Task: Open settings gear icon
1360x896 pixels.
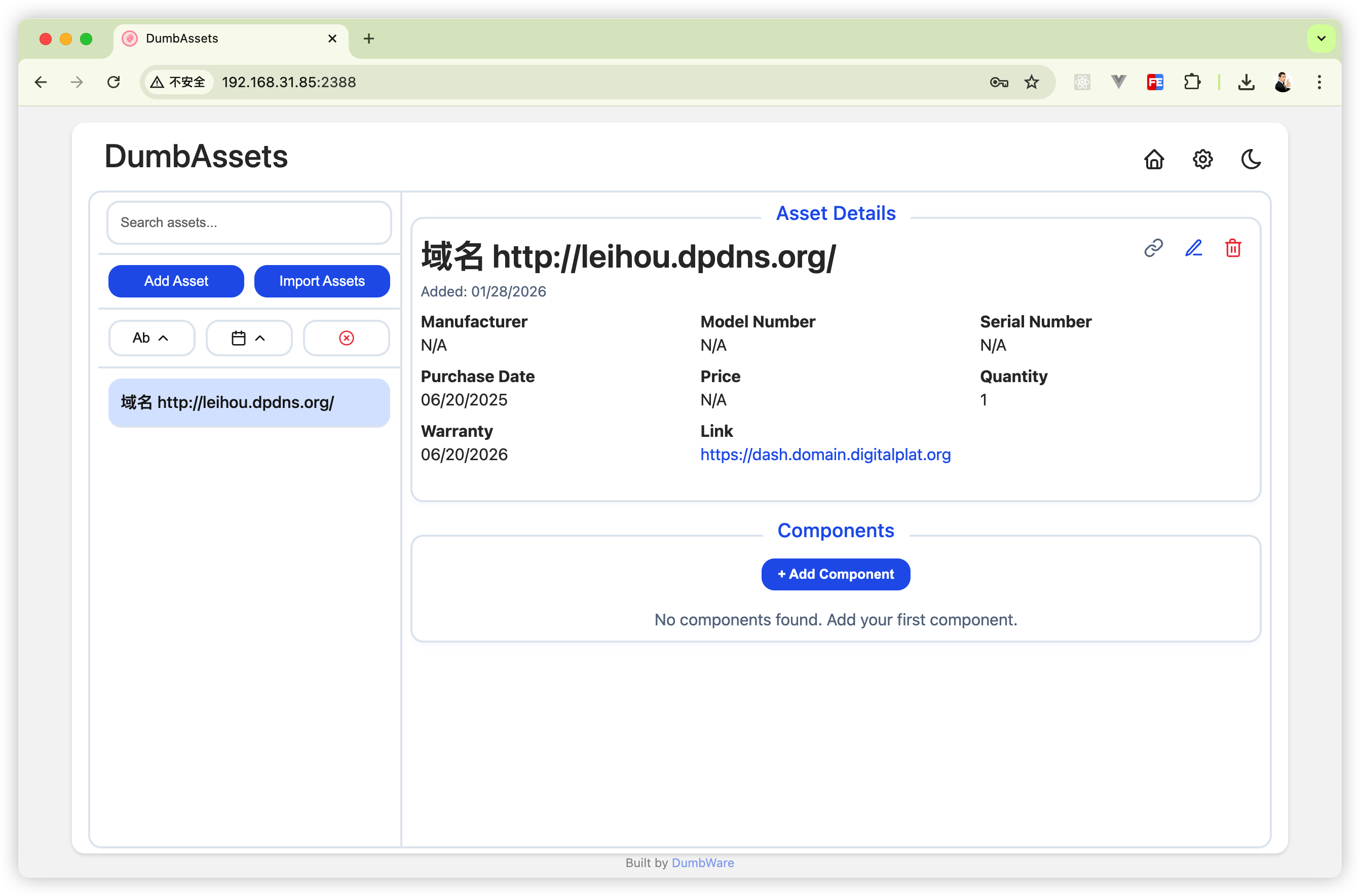Action: coord(1202,160)
